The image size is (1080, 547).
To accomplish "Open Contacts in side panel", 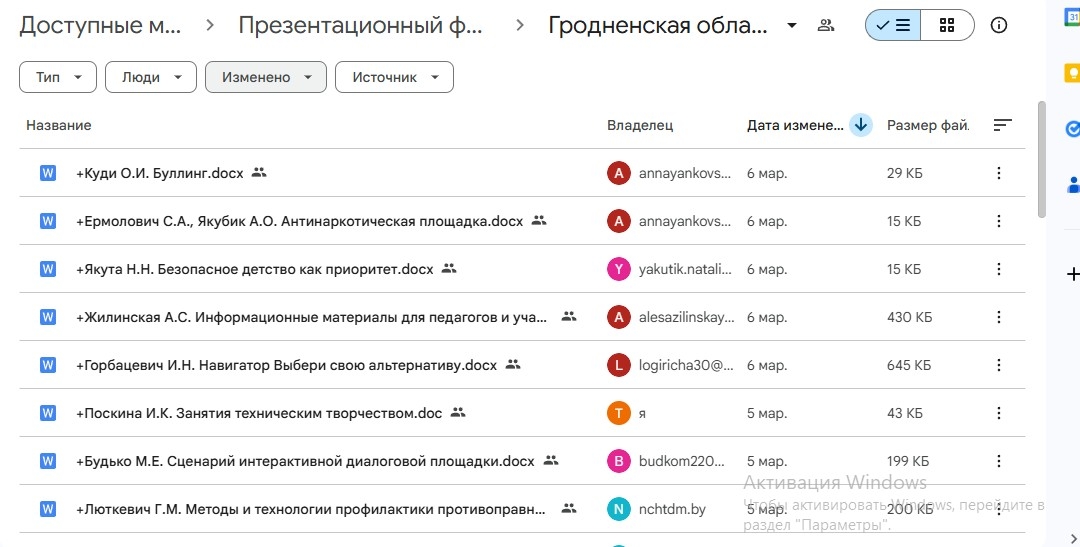I will click(1072, 184).
